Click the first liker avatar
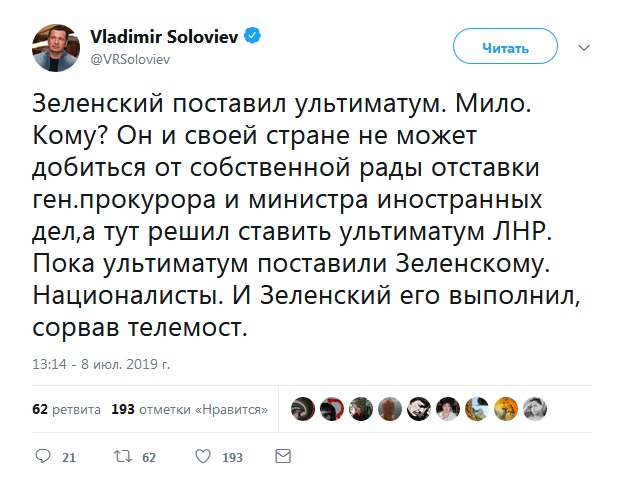The width and height of the screenshot is (630, 486). tap(303, 408)
